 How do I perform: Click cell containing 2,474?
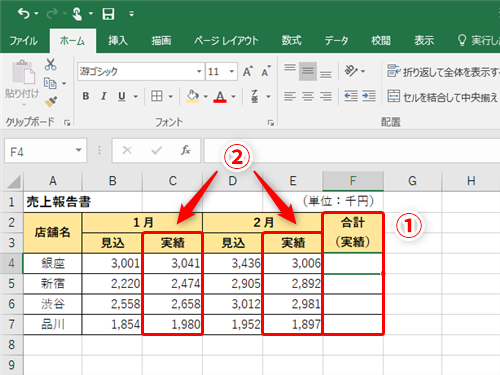coord(172,284)
